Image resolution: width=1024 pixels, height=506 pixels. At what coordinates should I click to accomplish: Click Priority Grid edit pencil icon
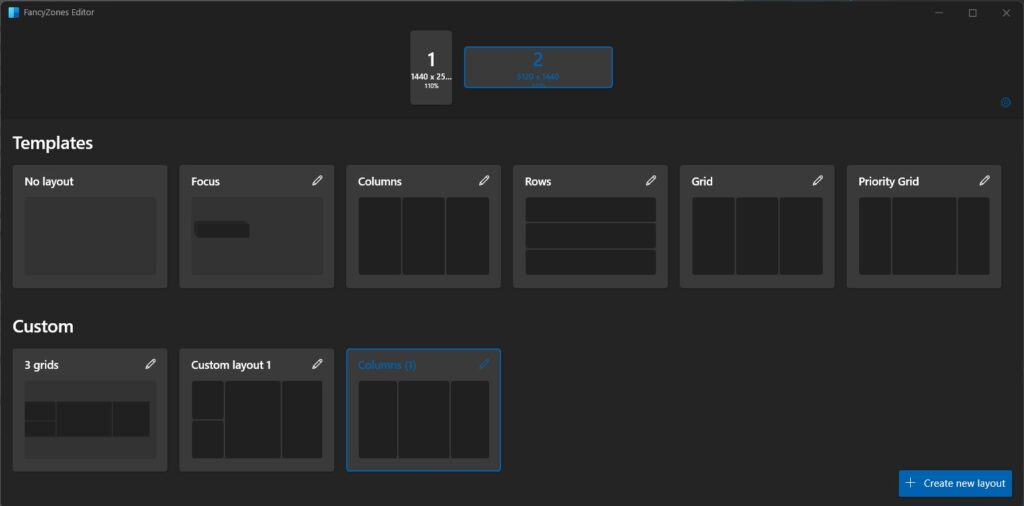[x=985, y=181]
